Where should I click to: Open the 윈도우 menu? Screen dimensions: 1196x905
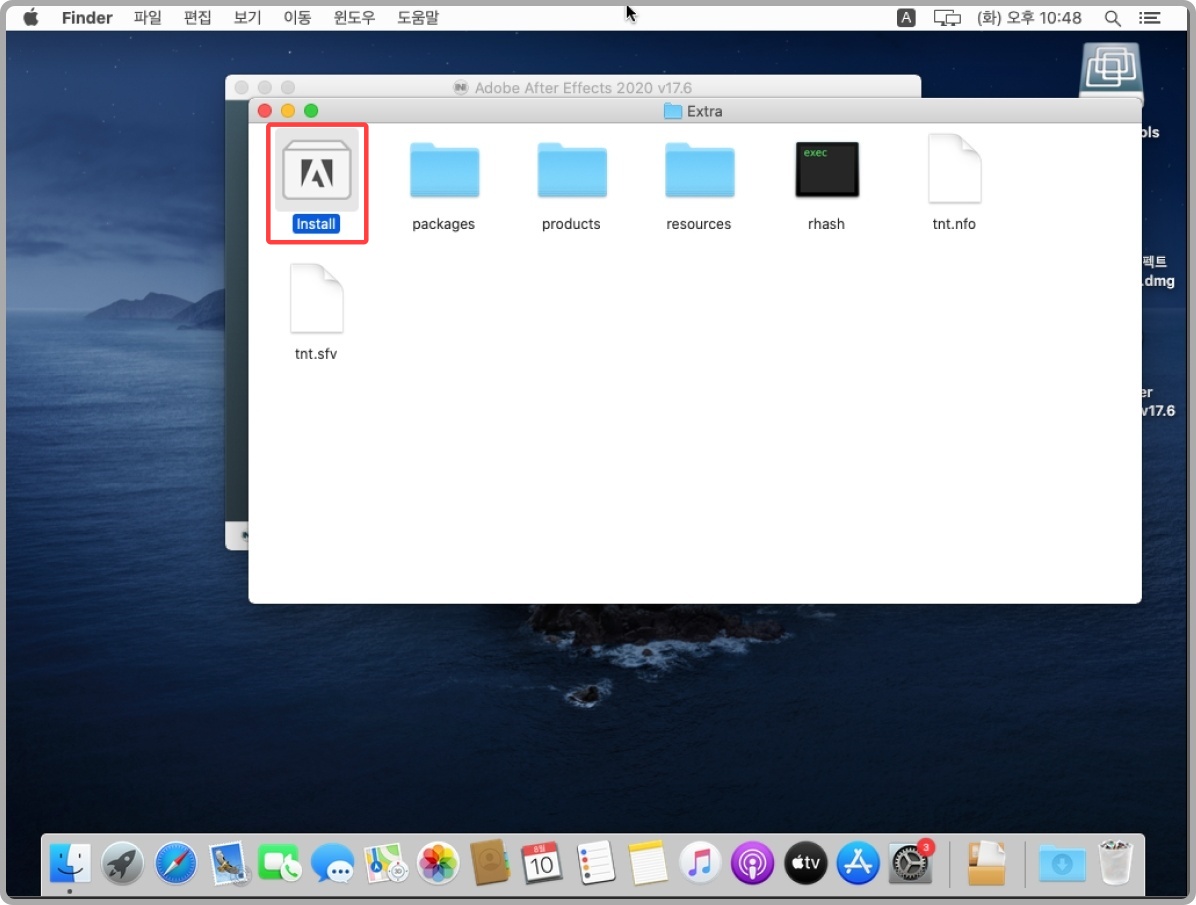click(354, 18)
